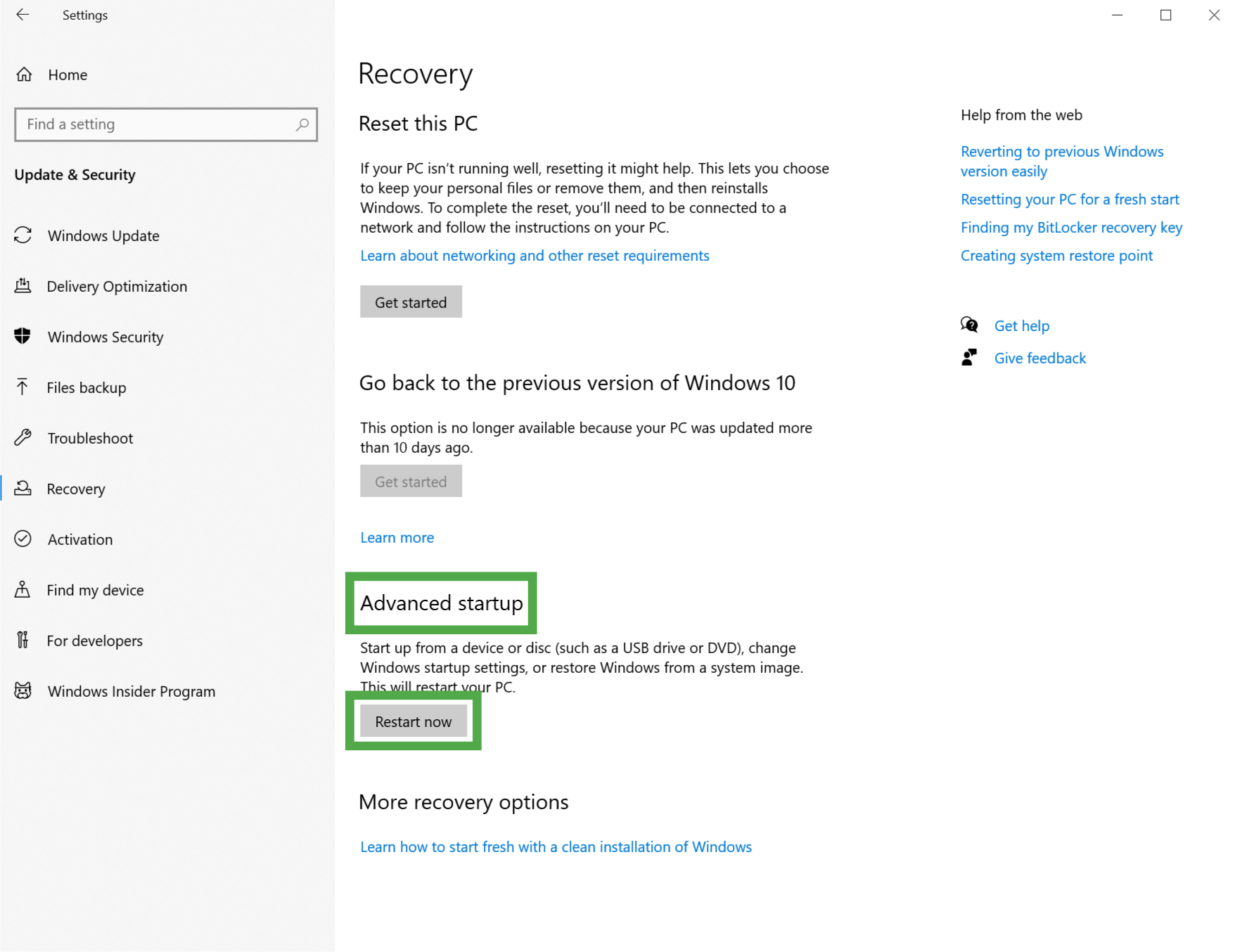Open Reverting to previous Windows version link
Image resolution: width=1237 pixels, height=952 pixels.
(1062, 161)
